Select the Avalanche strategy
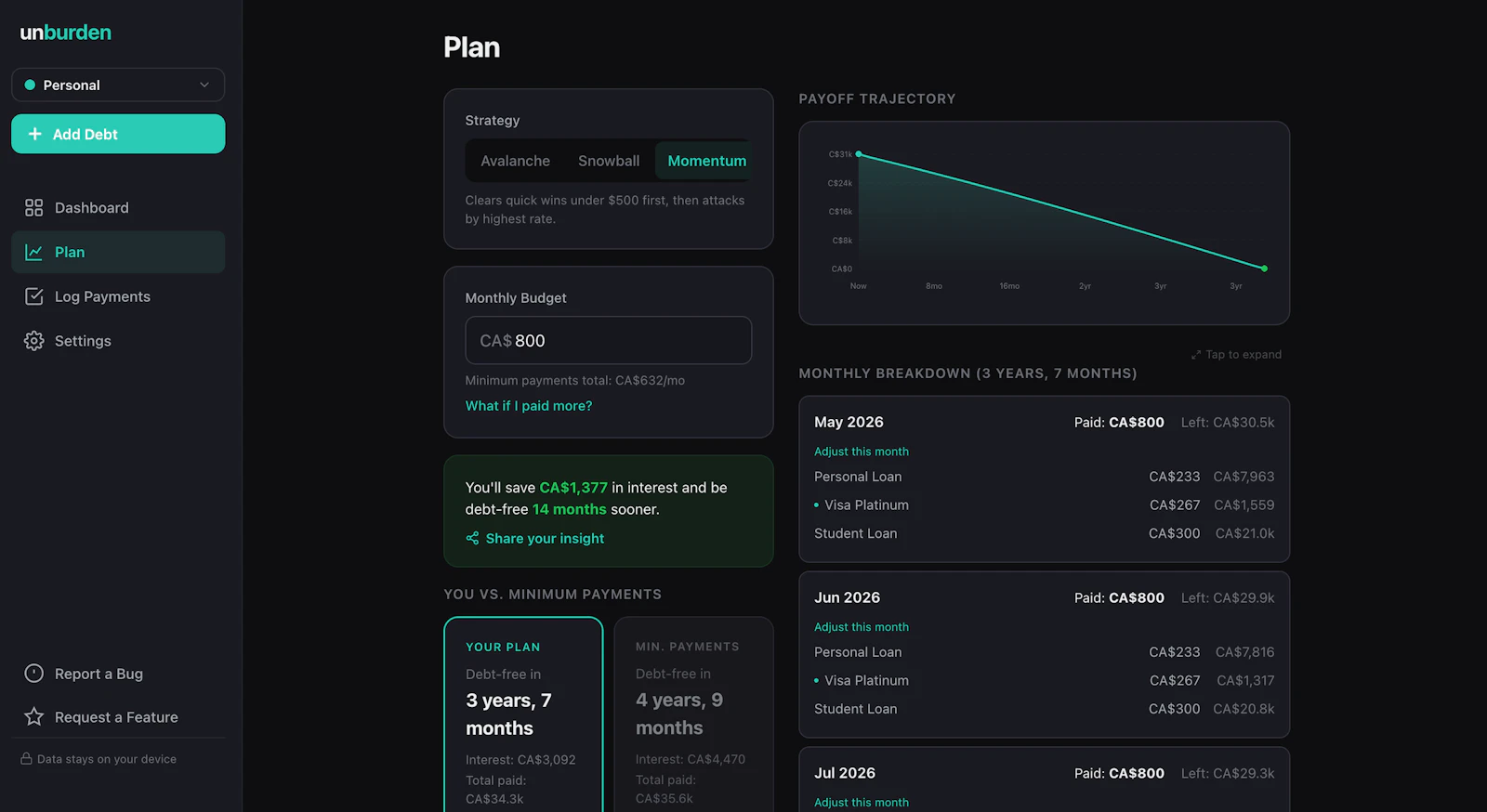 pyautogui.click(x=515, y=161)
